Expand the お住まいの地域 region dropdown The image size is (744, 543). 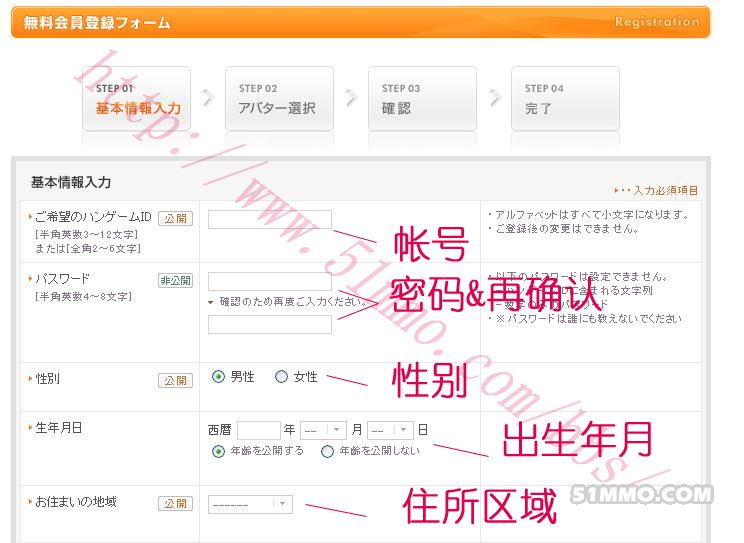tap(250, 505)
